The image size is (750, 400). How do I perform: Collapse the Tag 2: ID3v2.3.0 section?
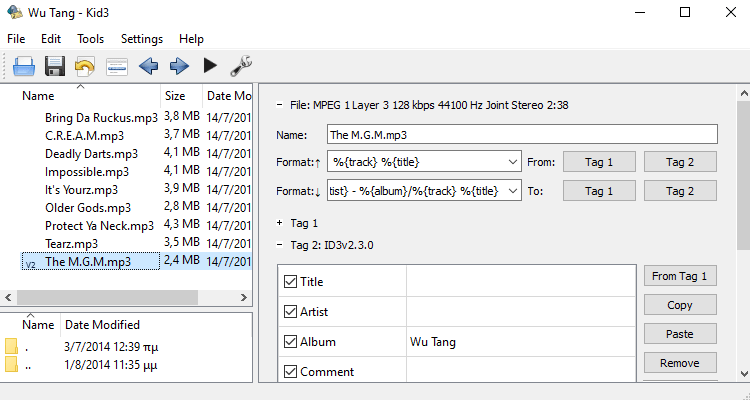pos(280,245)
